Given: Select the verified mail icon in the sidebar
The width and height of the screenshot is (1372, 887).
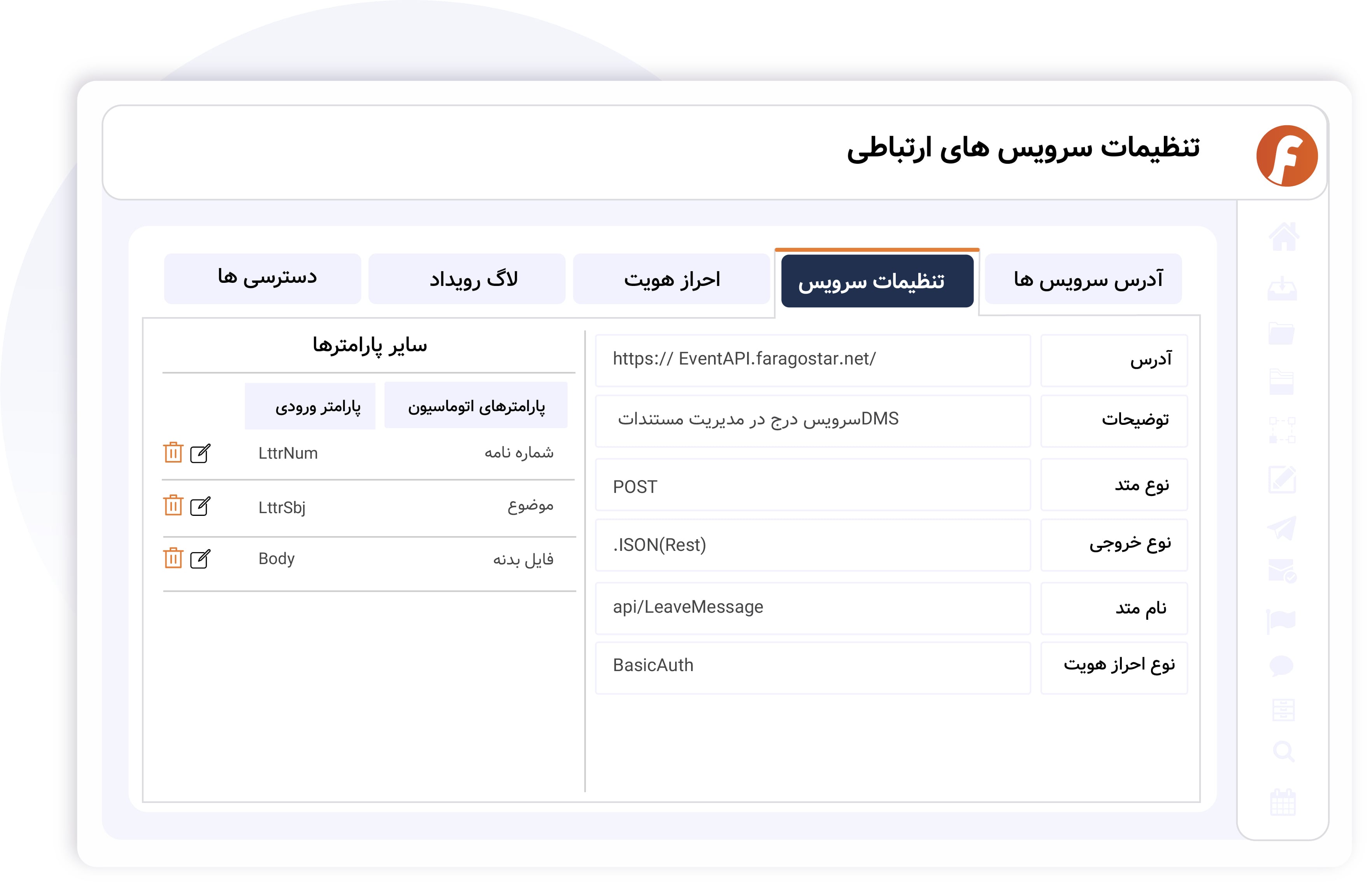Looking at the screenshot, I should pos(1282,570).
